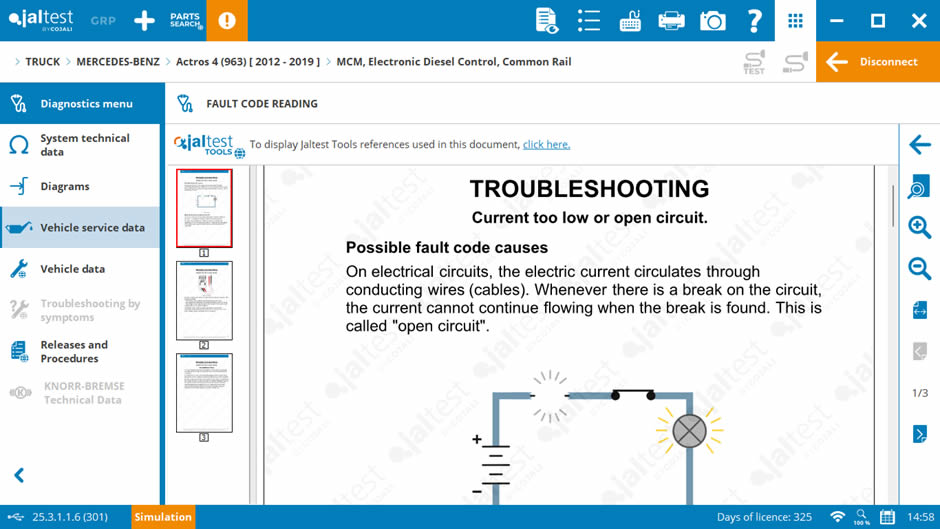The width and height of the screenshot is (940, 529).
Task: Zoom in on the document
Action: pyautogui.click(x=920, y=227)
